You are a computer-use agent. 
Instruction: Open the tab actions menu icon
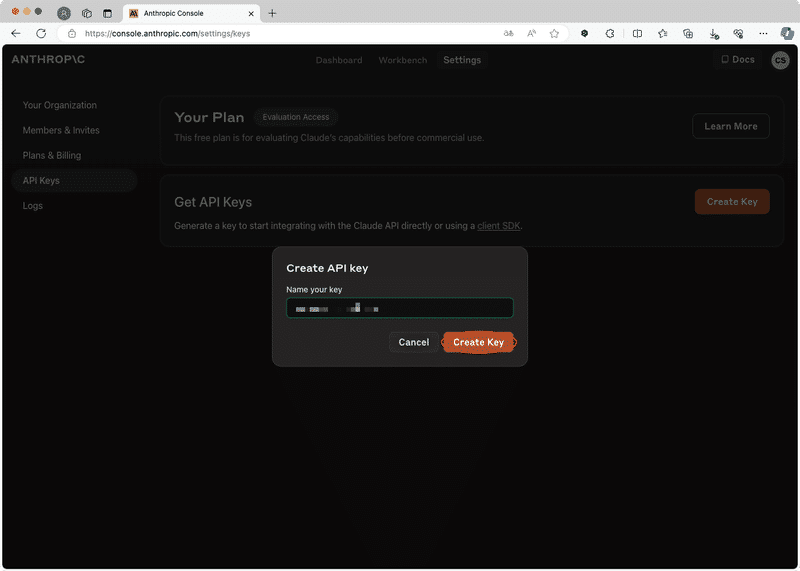click(107, 14)
